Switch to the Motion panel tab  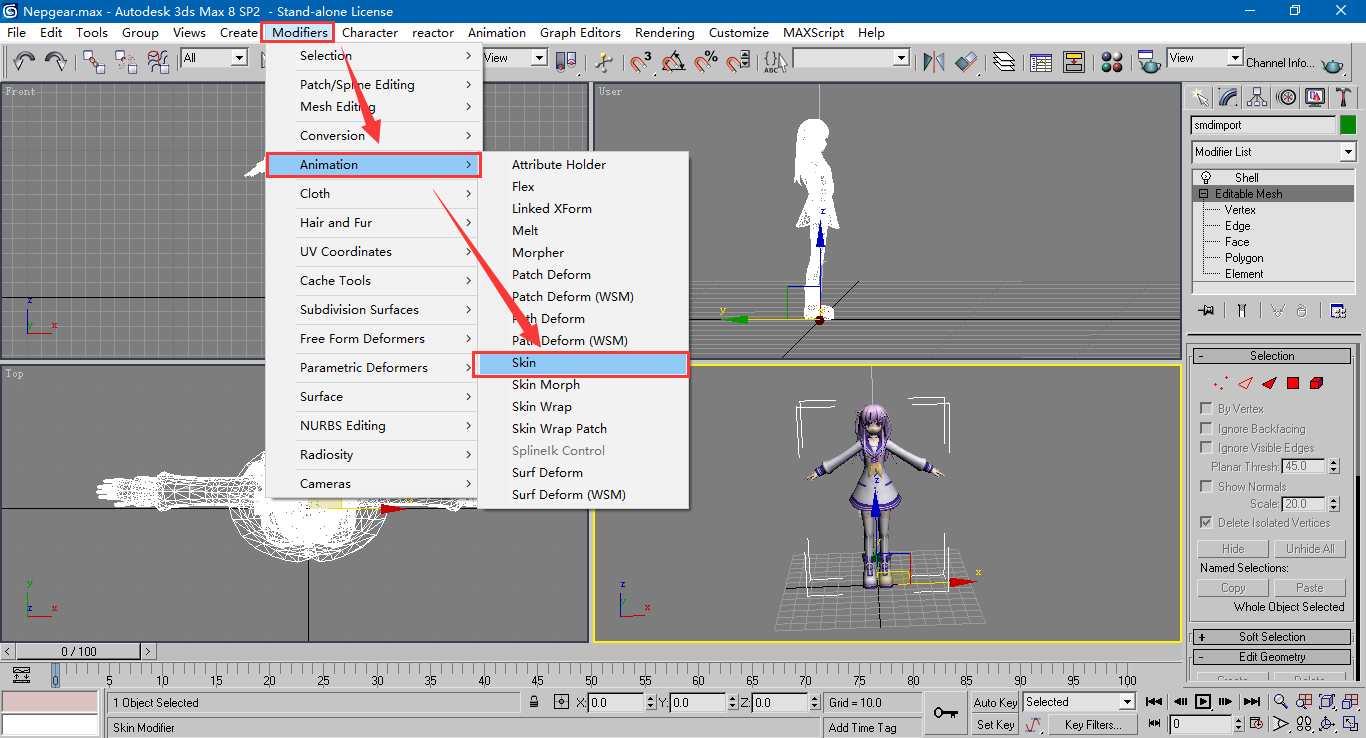(x=1287, y=97)
